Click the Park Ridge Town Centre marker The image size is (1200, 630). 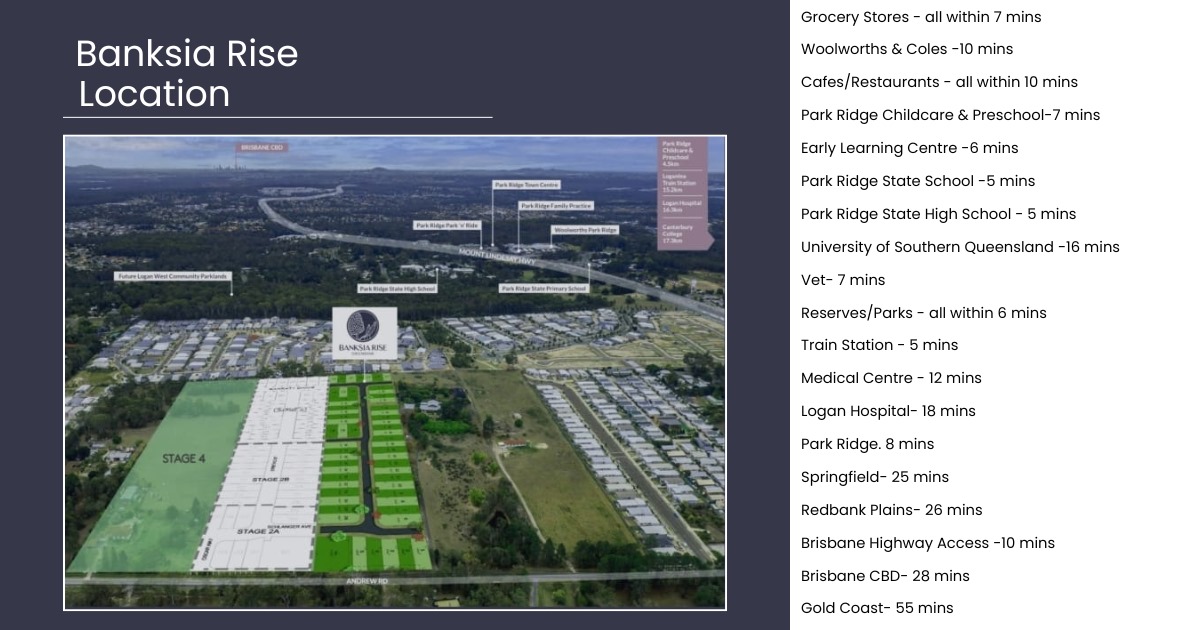(527, 185)
